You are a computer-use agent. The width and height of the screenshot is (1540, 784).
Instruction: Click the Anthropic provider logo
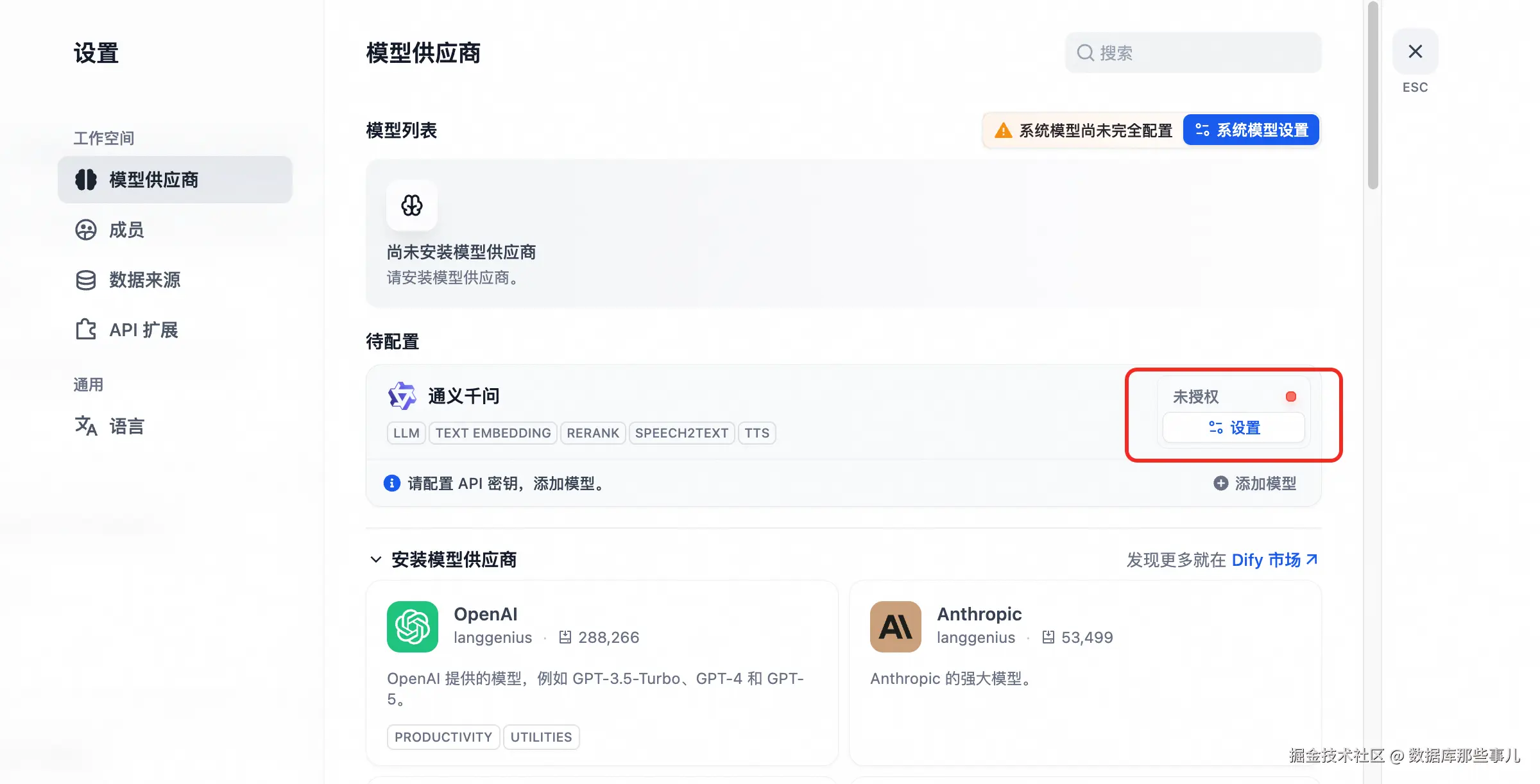tap(894, 627)
